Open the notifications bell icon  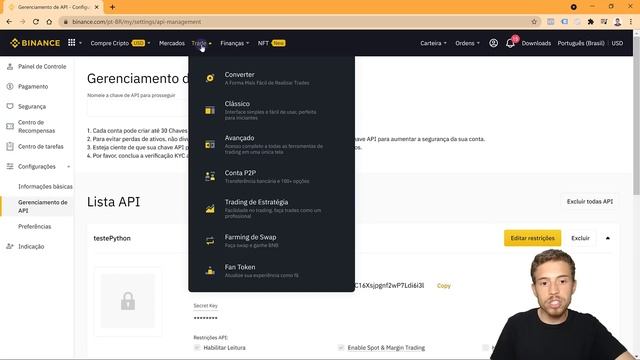click(510, 43)
